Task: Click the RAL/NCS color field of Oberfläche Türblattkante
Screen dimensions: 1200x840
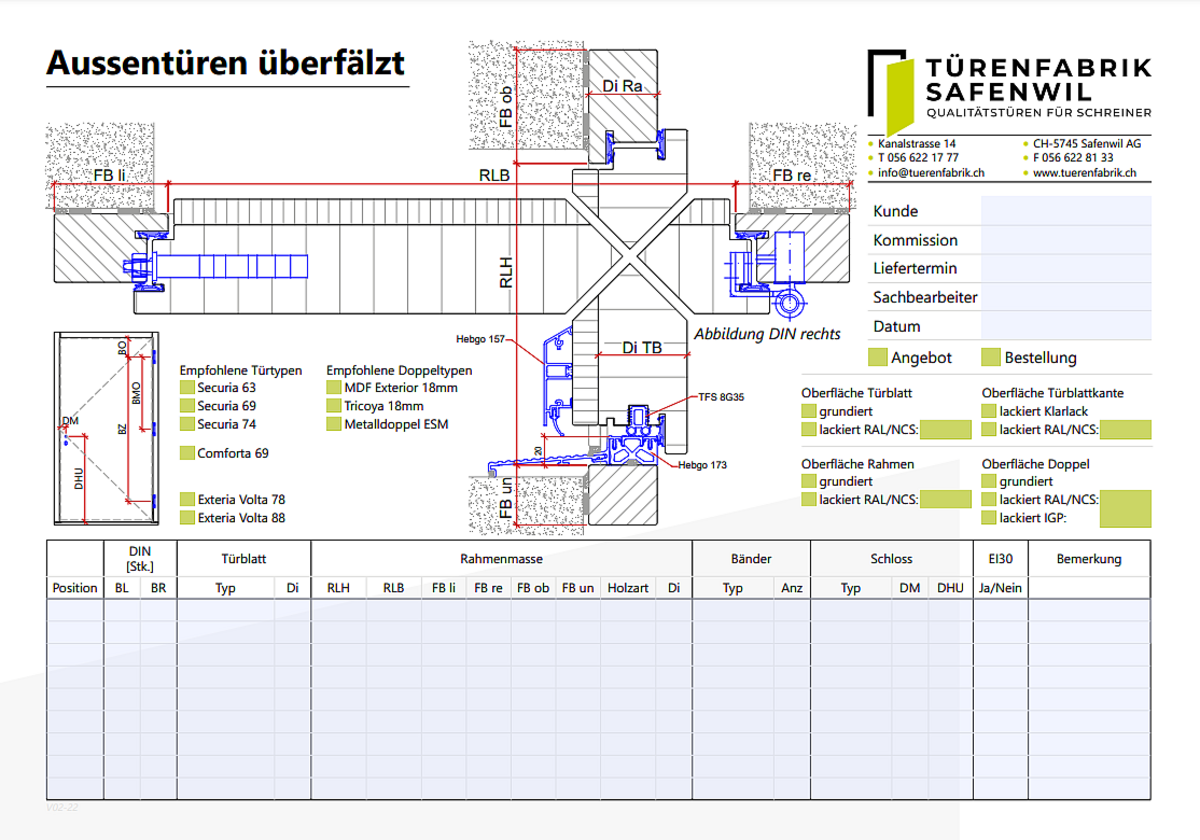Action: (x=1126, y=430)
